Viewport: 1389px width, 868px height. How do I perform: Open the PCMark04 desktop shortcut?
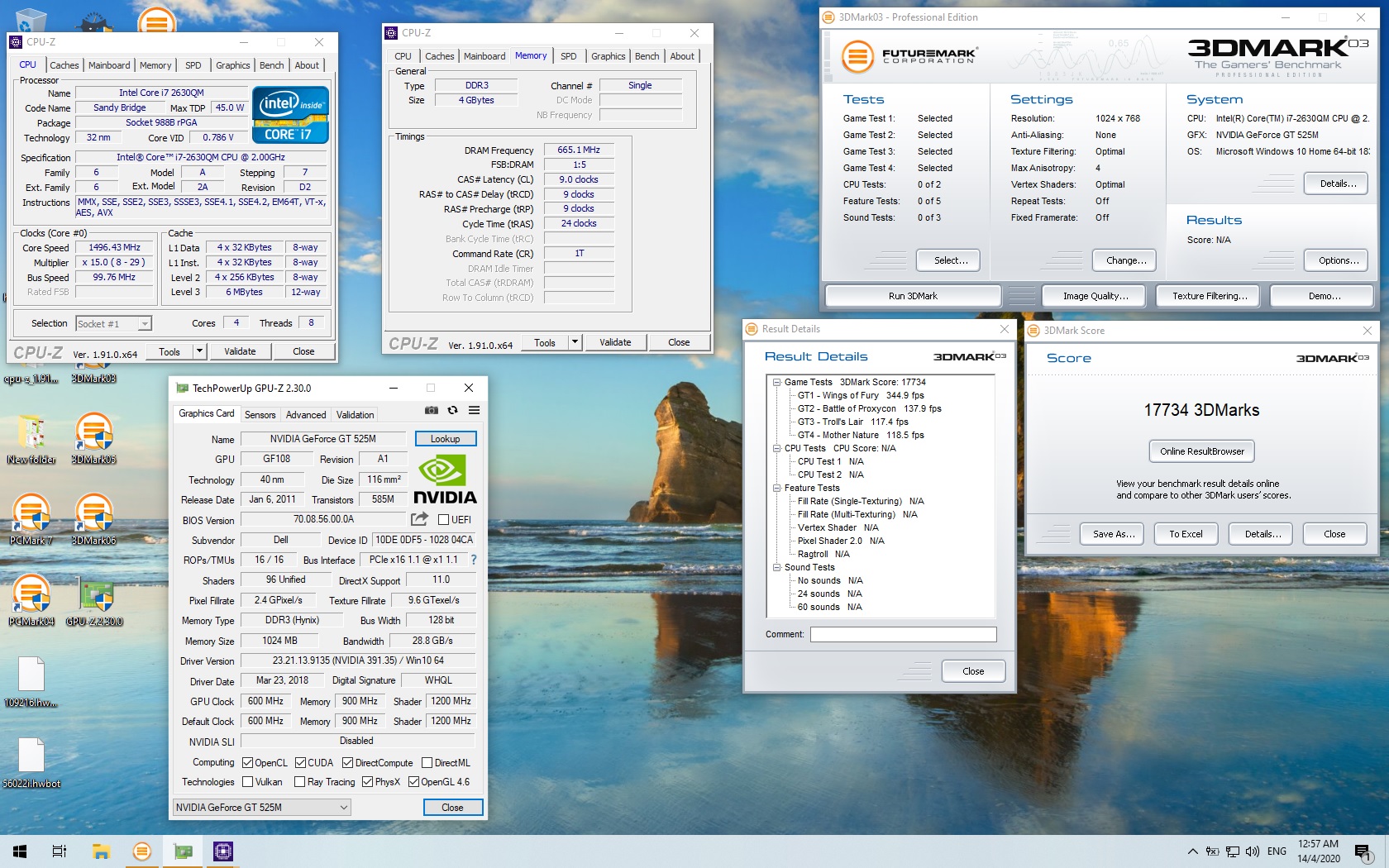(31, 600)
